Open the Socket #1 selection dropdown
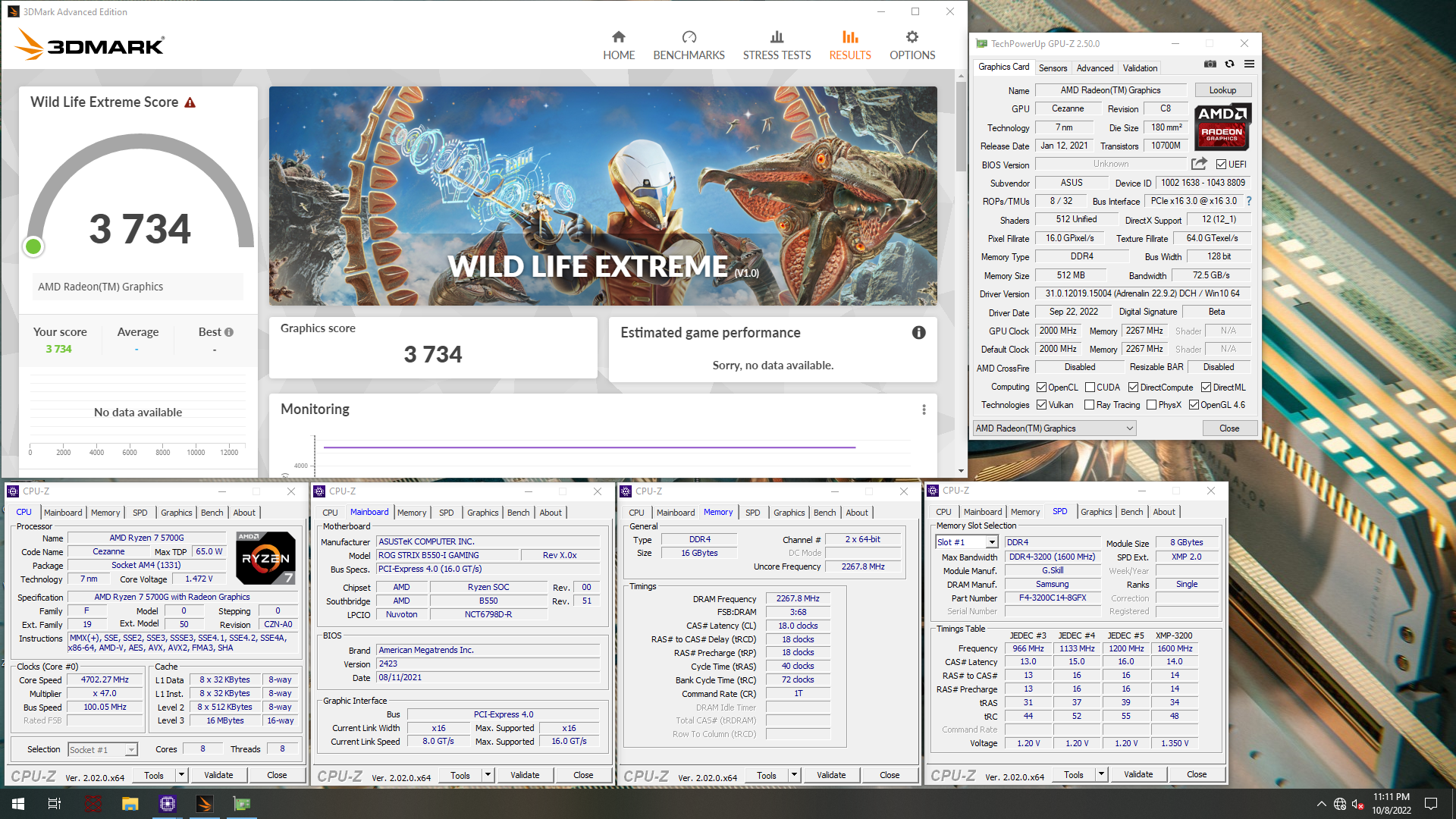The width and height of the screenshot is (1456, 819). (102, 749)
